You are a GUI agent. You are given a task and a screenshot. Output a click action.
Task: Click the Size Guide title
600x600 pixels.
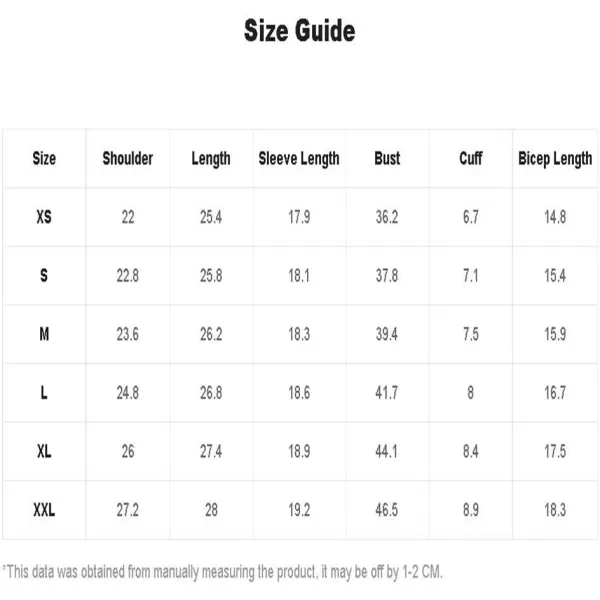pos(300,31)
